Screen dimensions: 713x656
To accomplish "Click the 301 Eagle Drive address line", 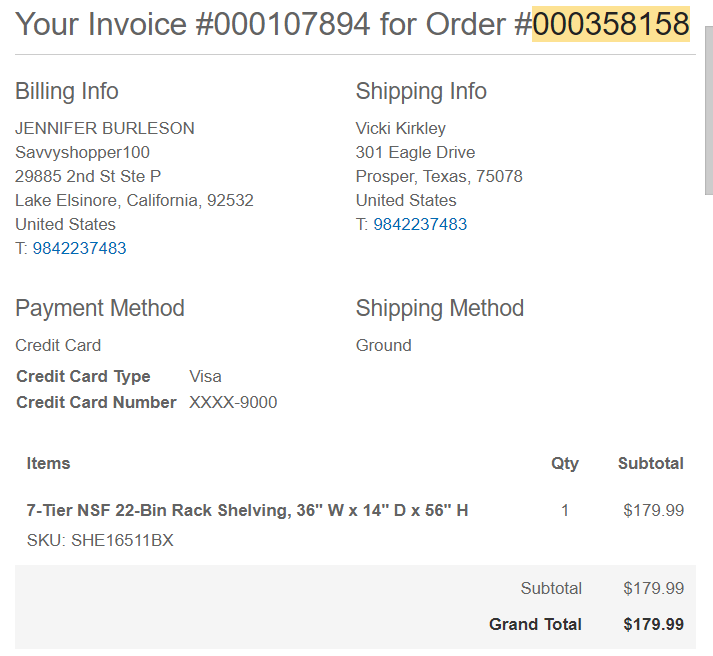I will (x=415, y=152).
